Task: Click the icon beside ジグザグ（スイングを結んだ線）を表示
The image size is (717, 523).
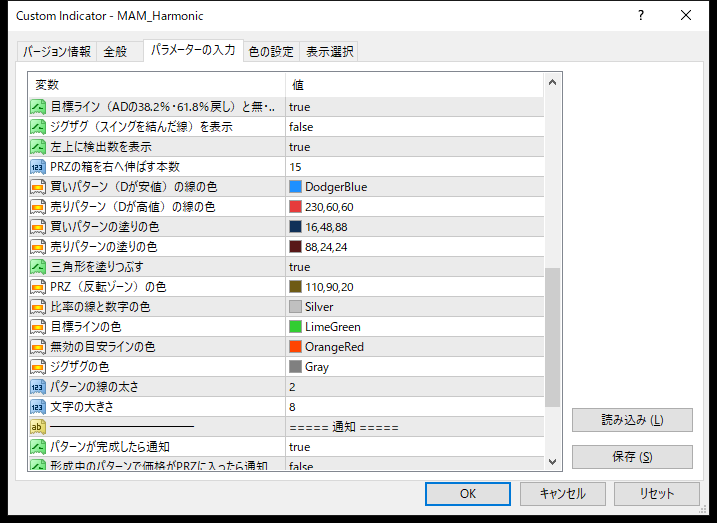Action: [x=38, y=127]
